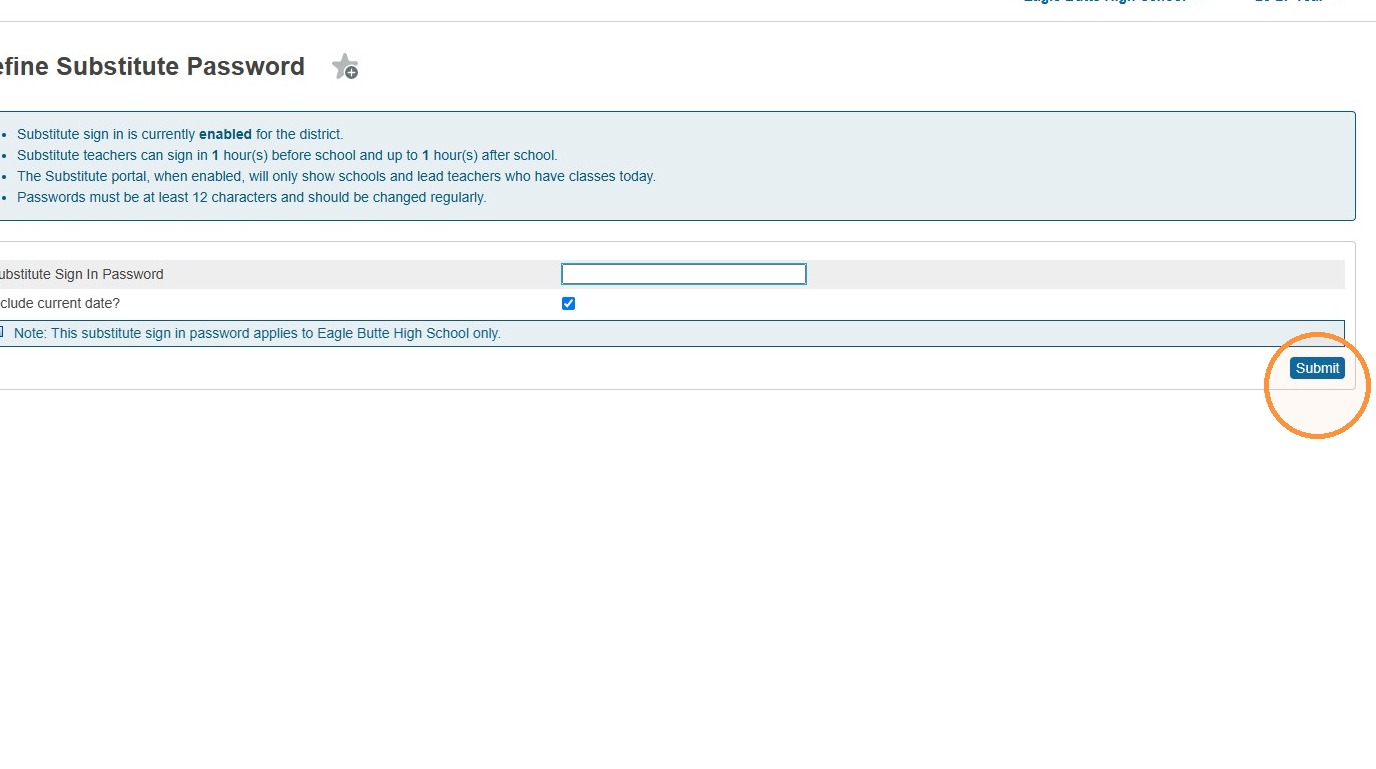Click the include current date label
Viewport: 1376px width, 769px height.
pyautogui.click(x=60, y=303)
